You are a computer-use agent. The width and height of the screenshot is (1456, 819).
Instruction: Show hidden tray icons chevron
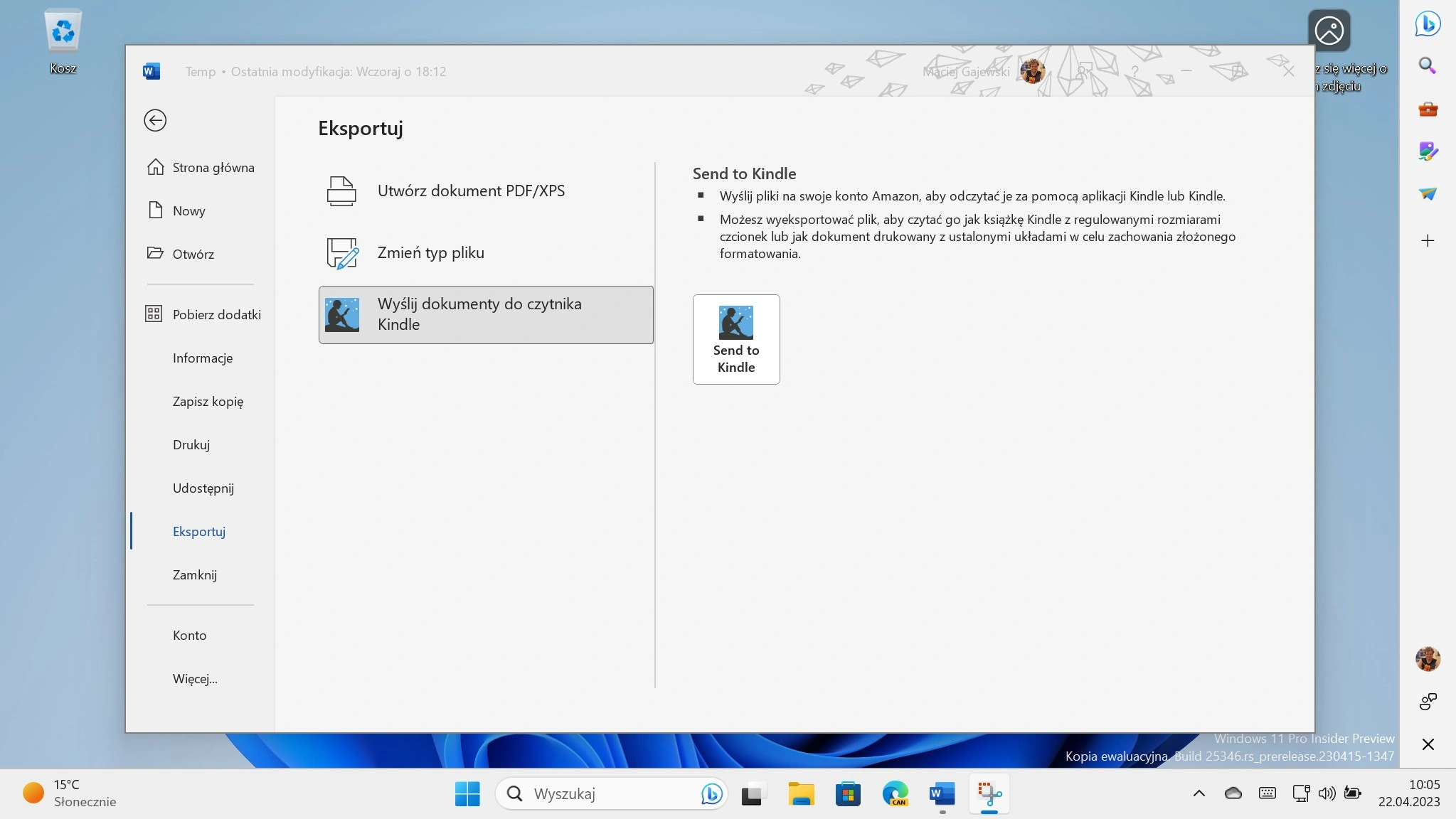tap(1199, 793)
